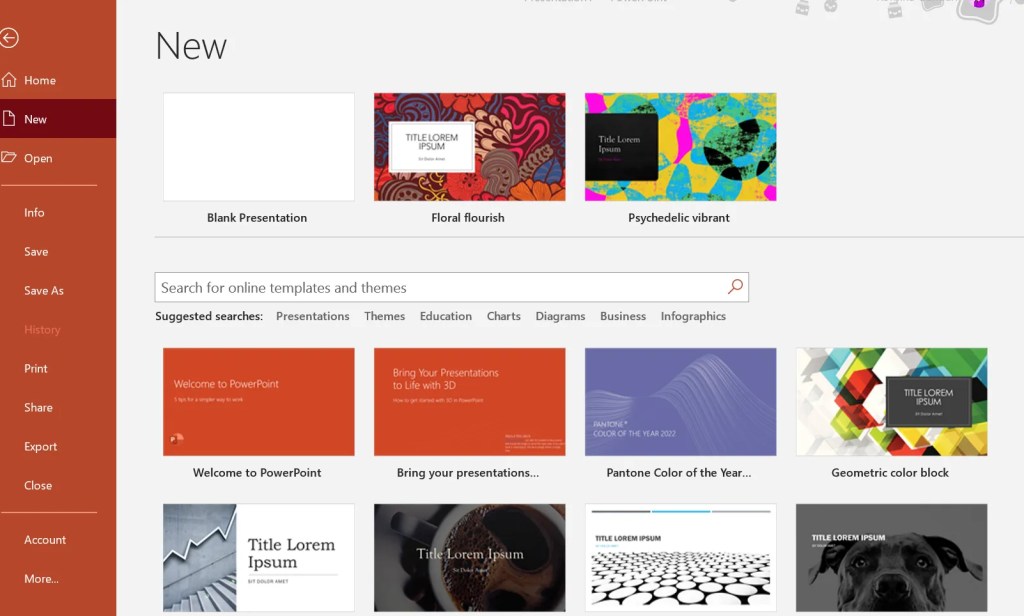Click the search magnifier icon
Viewport: 1024px width, 616px height.
735,287
